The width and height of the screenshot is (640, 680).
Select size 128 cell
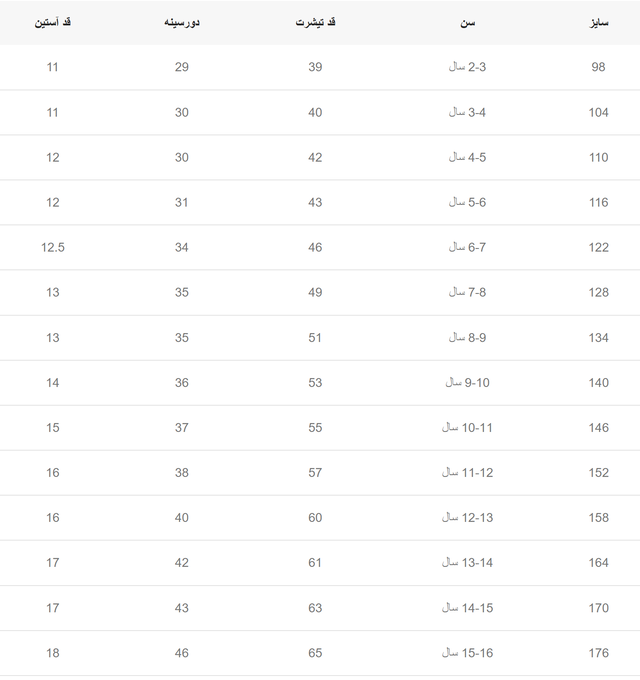point(598,293)
